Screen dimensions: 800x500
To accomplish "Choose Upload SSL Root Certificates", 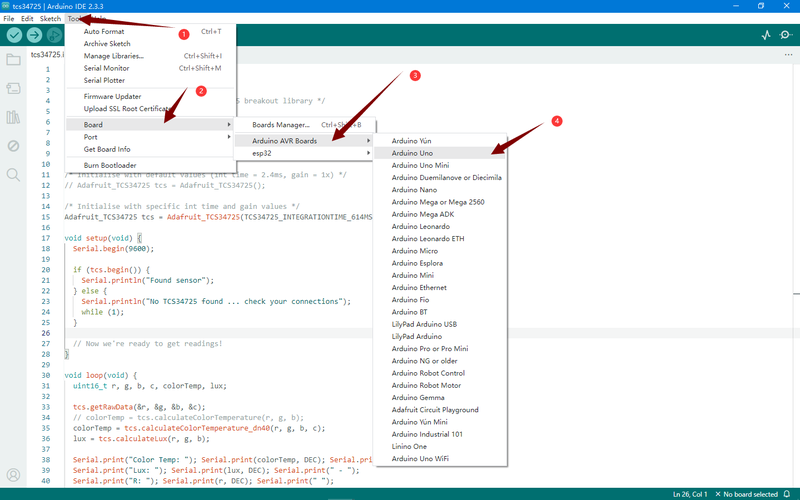I will [151, 109].
